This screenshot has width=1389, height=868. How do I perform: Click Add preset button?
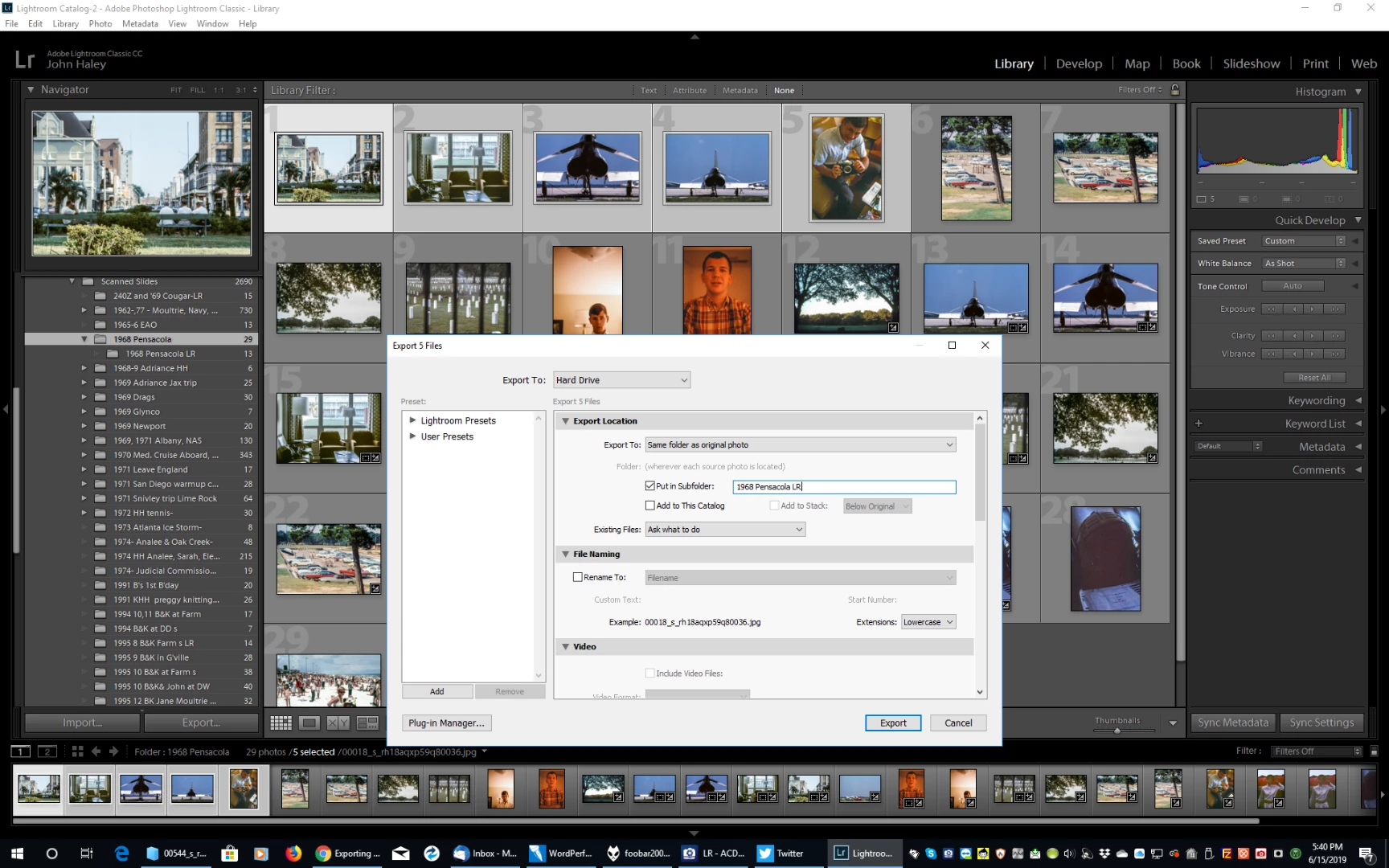(436, 691)
